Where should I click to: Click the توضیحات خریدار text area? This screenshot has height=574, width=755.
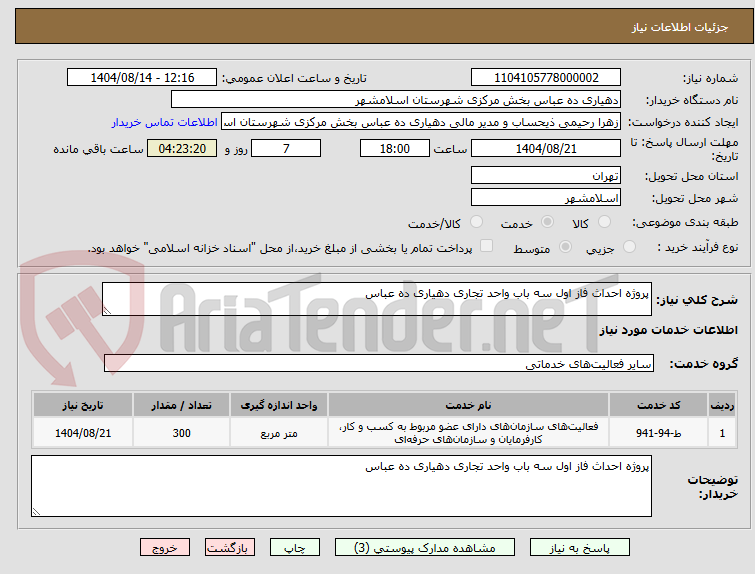coord(341,486)
